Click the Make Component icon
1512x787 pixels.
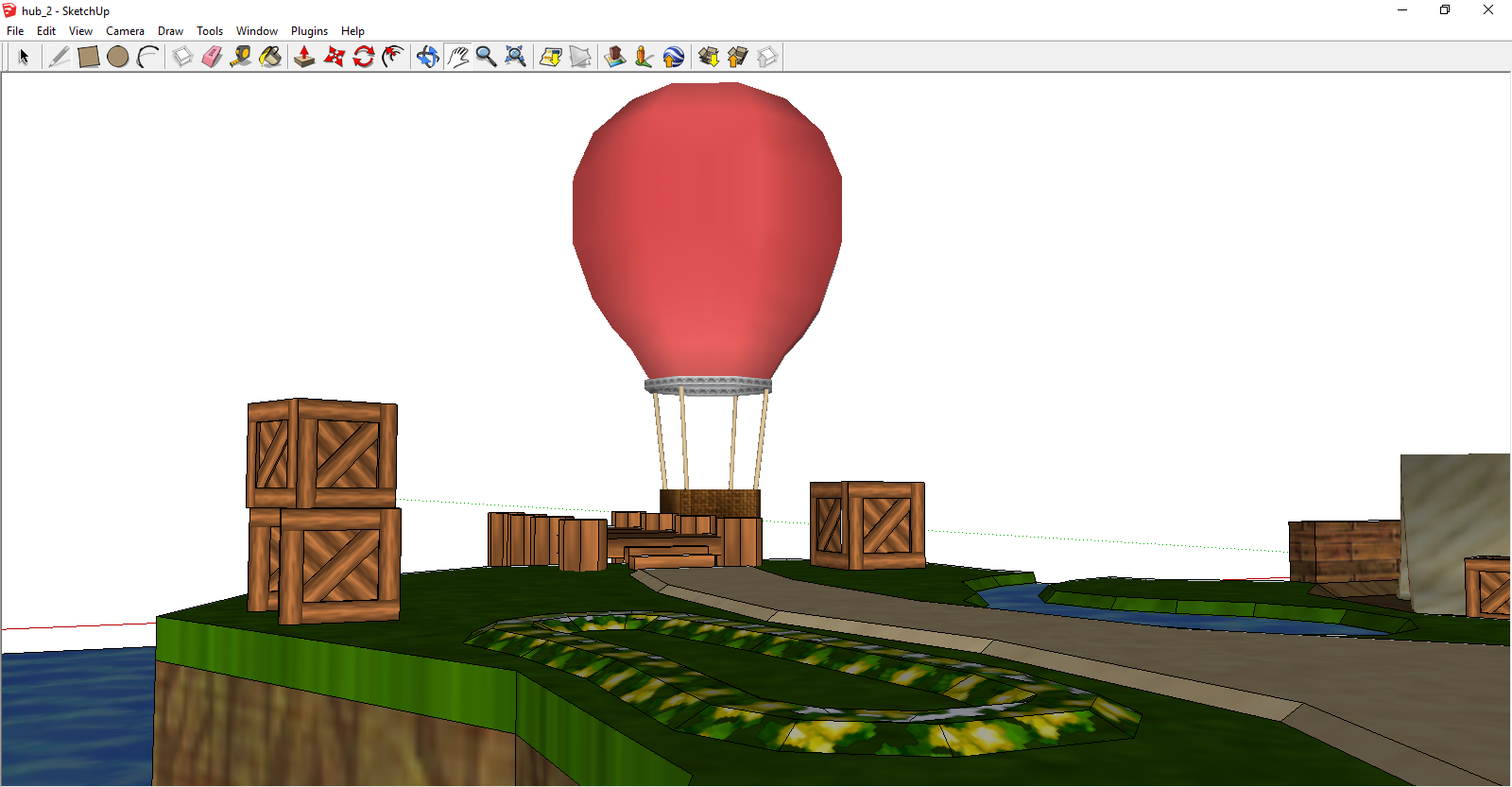pos(182,57)
